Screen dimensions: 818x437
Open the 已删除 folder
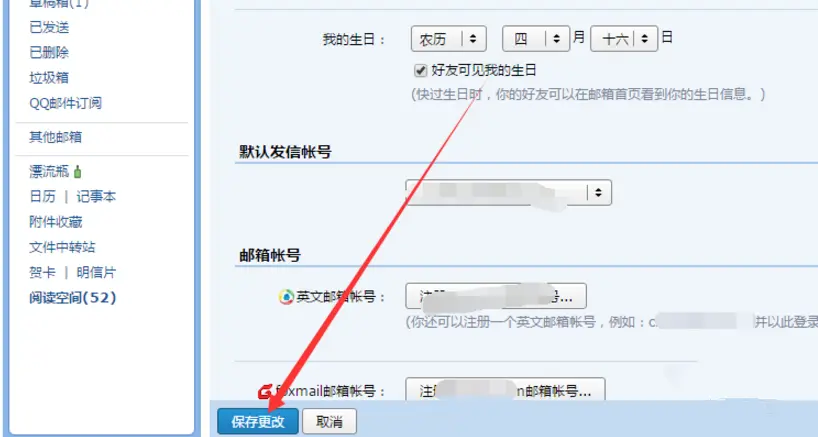click(x=49, y=53)
